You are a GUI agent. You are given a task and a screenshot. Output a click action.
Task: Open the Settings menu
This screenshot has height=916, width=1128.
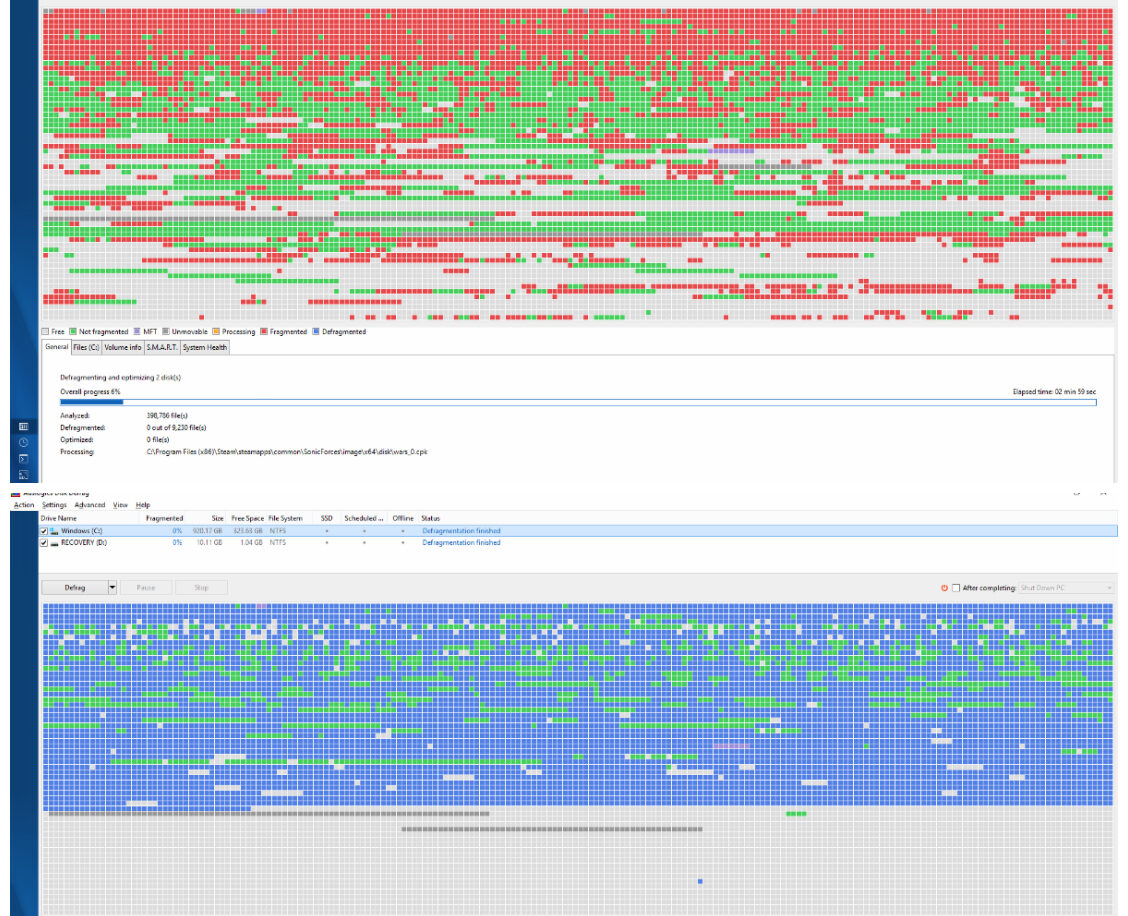pos(54,505)
